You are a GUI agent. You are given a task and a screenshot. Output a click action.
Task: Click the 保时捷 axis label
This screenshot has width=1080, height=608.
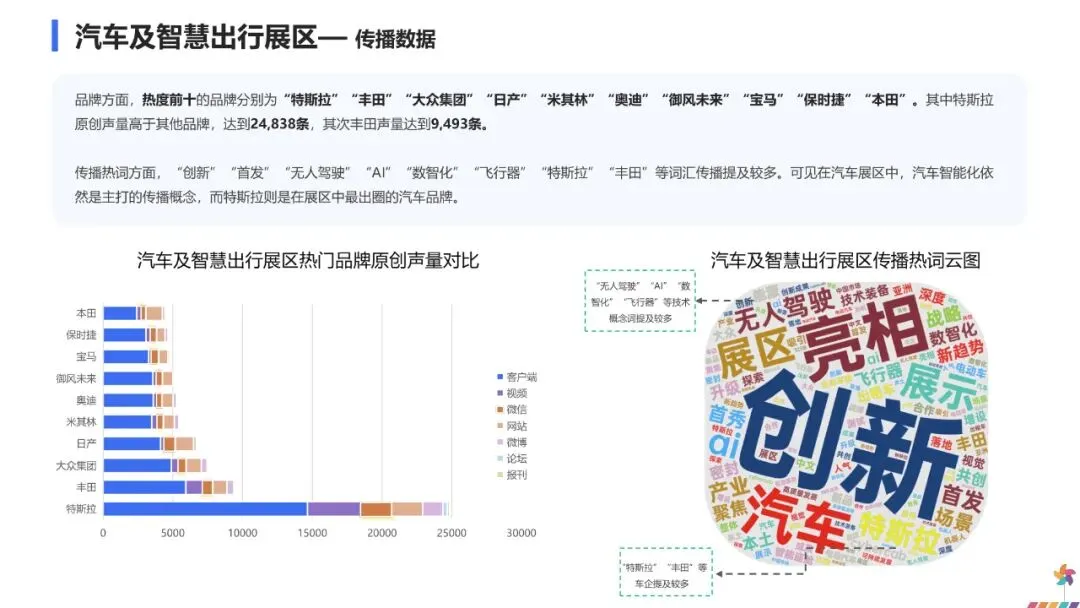pos(81,335)
